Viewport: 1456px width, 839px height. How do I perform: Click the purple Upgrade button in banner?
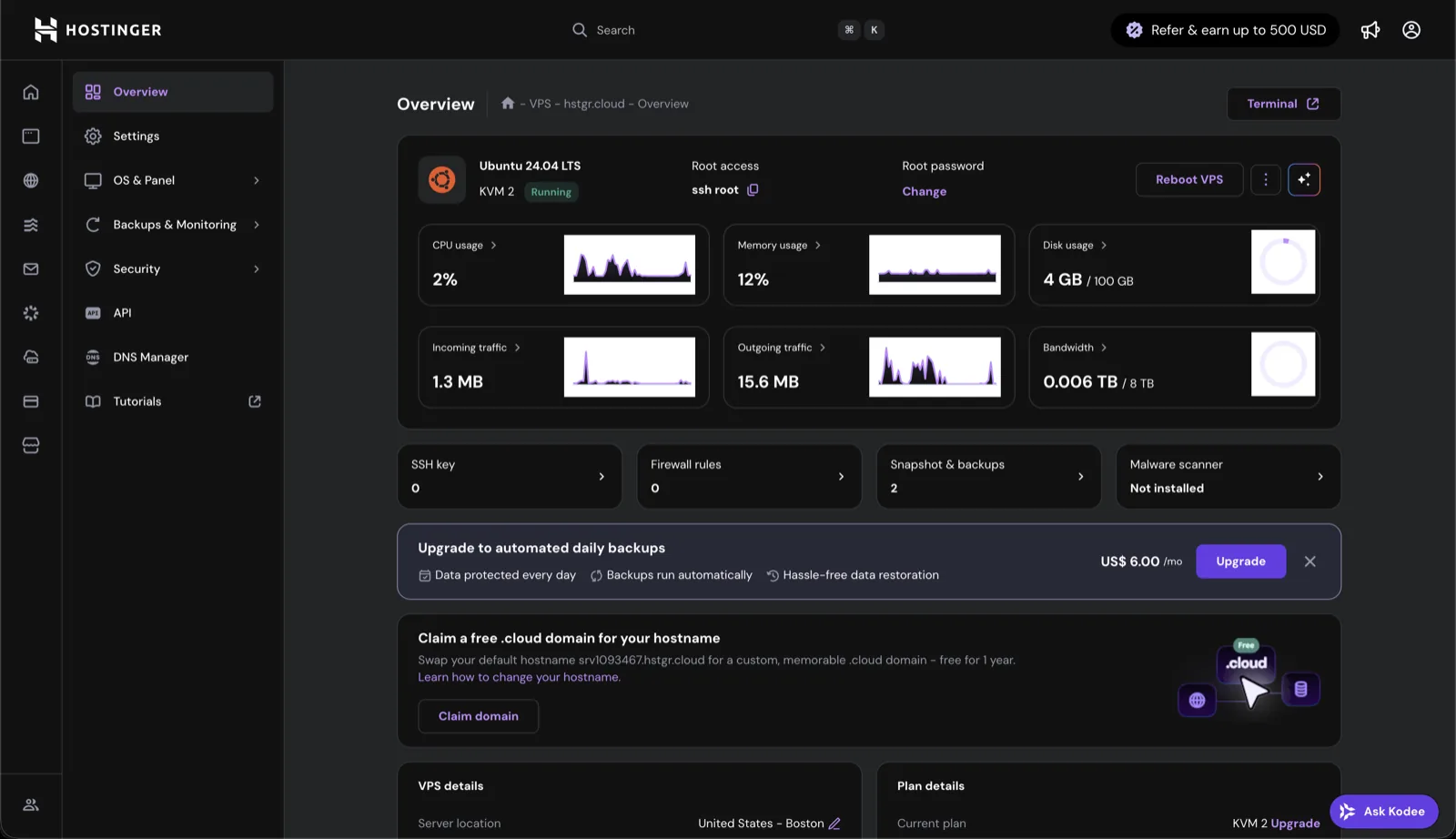pyautogui.click(x=1241, y=561)
